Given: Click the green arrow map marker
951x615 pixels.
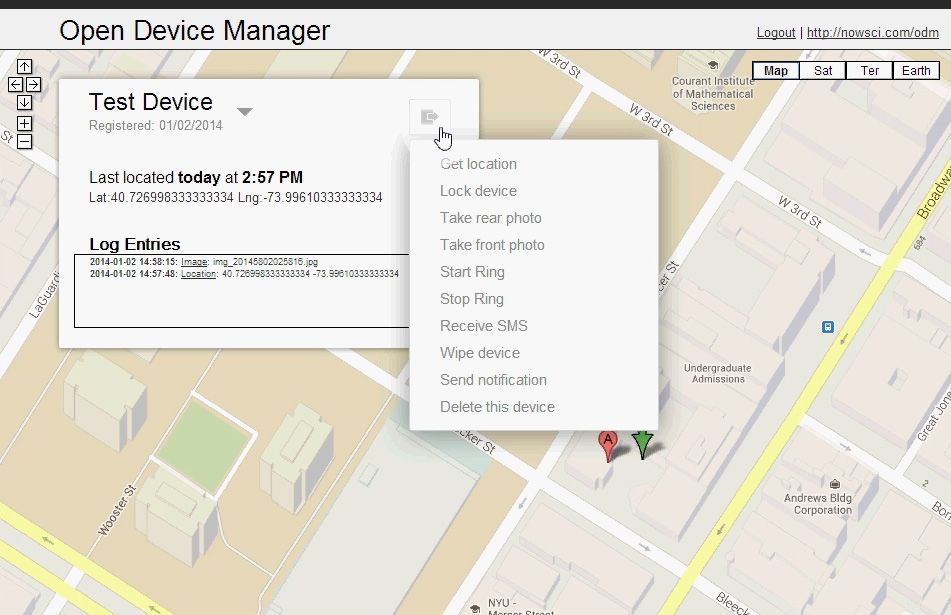Looking at the screenshot, I should 642,445.
